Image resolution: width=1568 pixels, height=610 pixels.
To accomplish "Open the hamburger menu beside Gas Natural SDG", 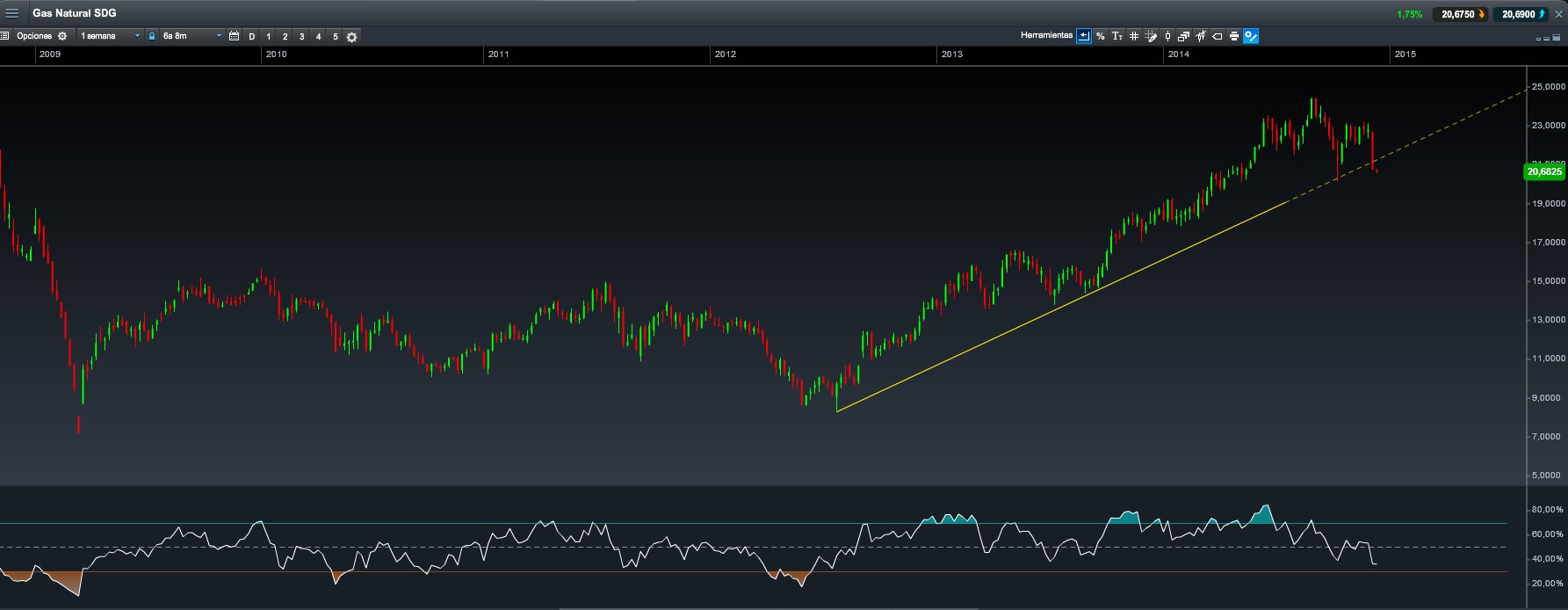I will click(12, 13).
